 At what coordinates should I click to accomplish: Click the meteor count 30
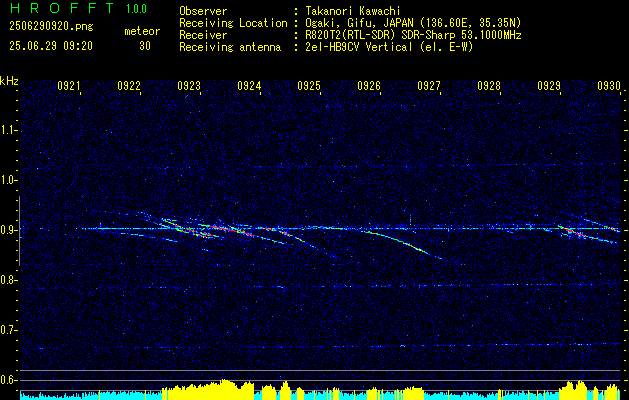[145, 46]
